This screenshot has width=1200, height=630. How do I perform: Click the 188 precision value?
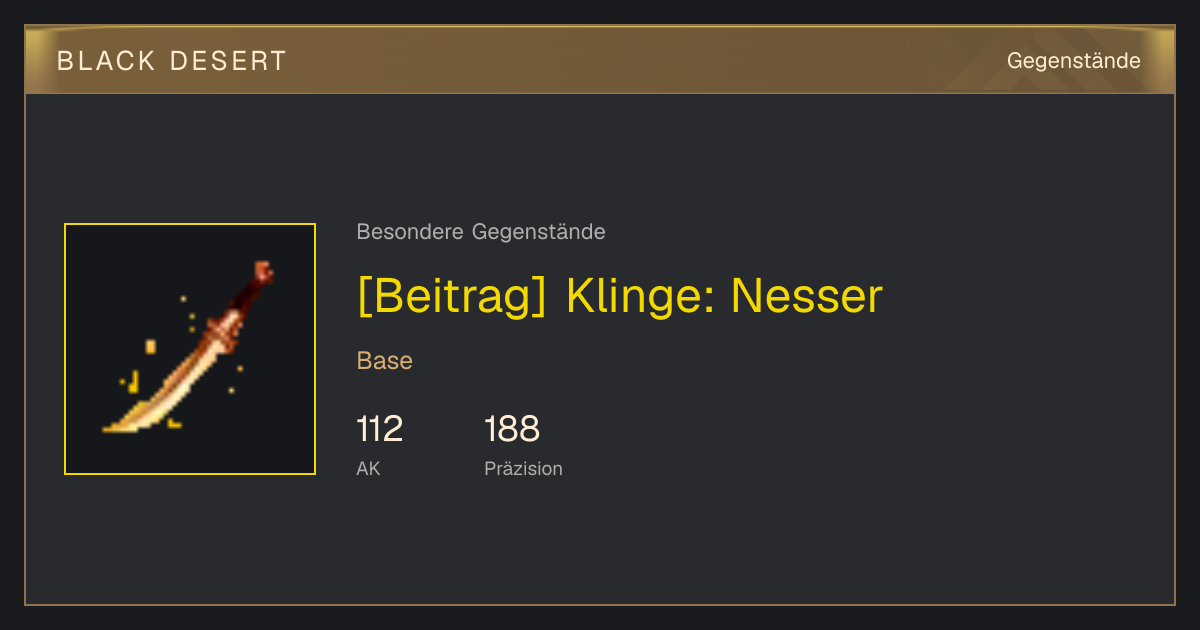pos(512,429)
